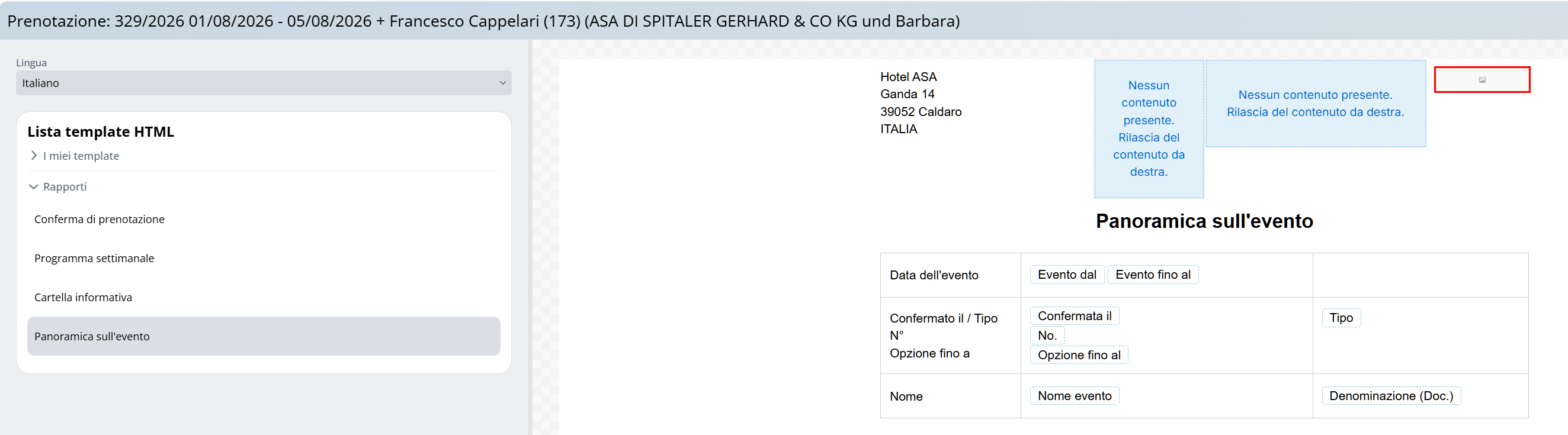Click the Tipo field placeholder
The height and width of the screenshot is (435, 1568).
pos(1341,318)
